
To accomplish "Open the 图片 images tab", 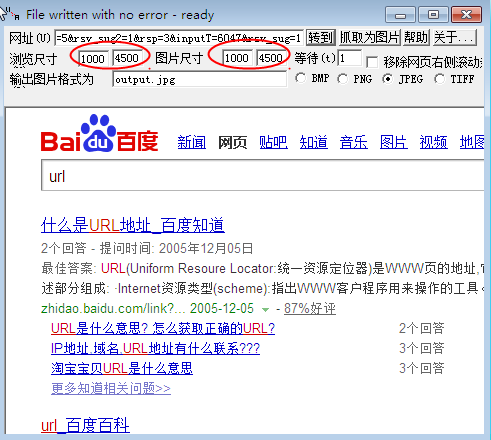I will pyautogui.click(x=394, y=142).
